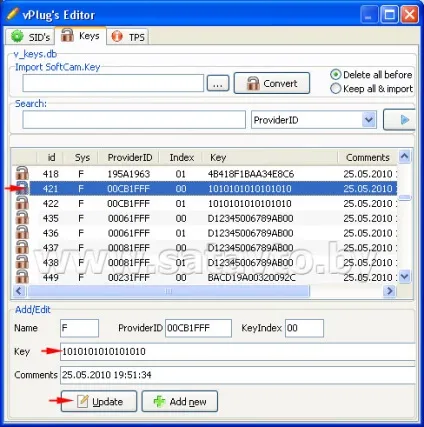Open the TPS tab
The height and width of the screenshot is (427, 424).
[128, 36]
